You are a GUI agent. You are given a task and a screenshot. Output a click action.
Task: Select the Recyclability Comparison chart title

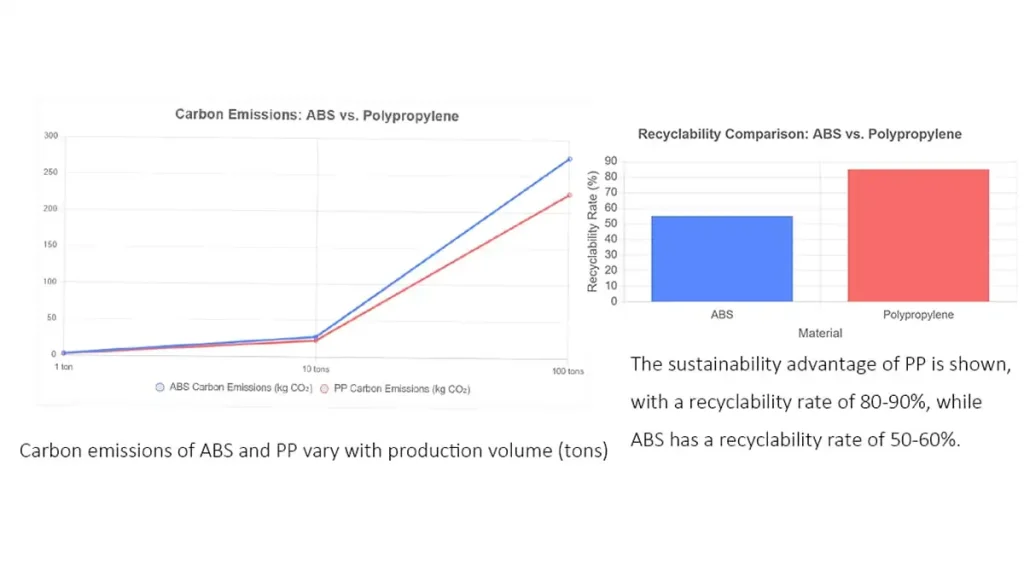pyautogui.click(x=800, y=133)
